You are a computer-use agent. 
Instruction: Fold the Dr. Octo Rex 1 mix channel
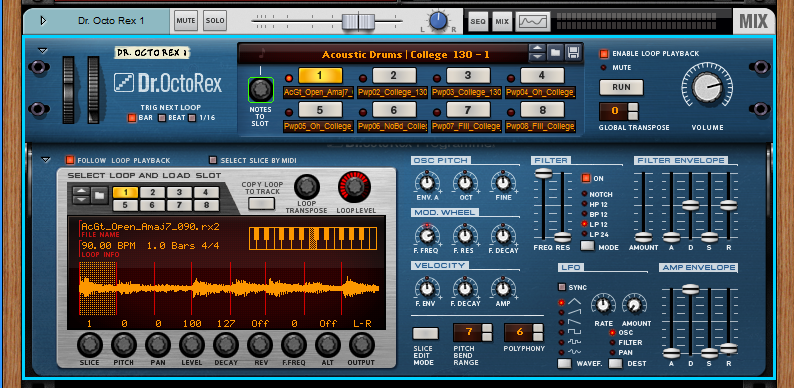coord(43,21)
